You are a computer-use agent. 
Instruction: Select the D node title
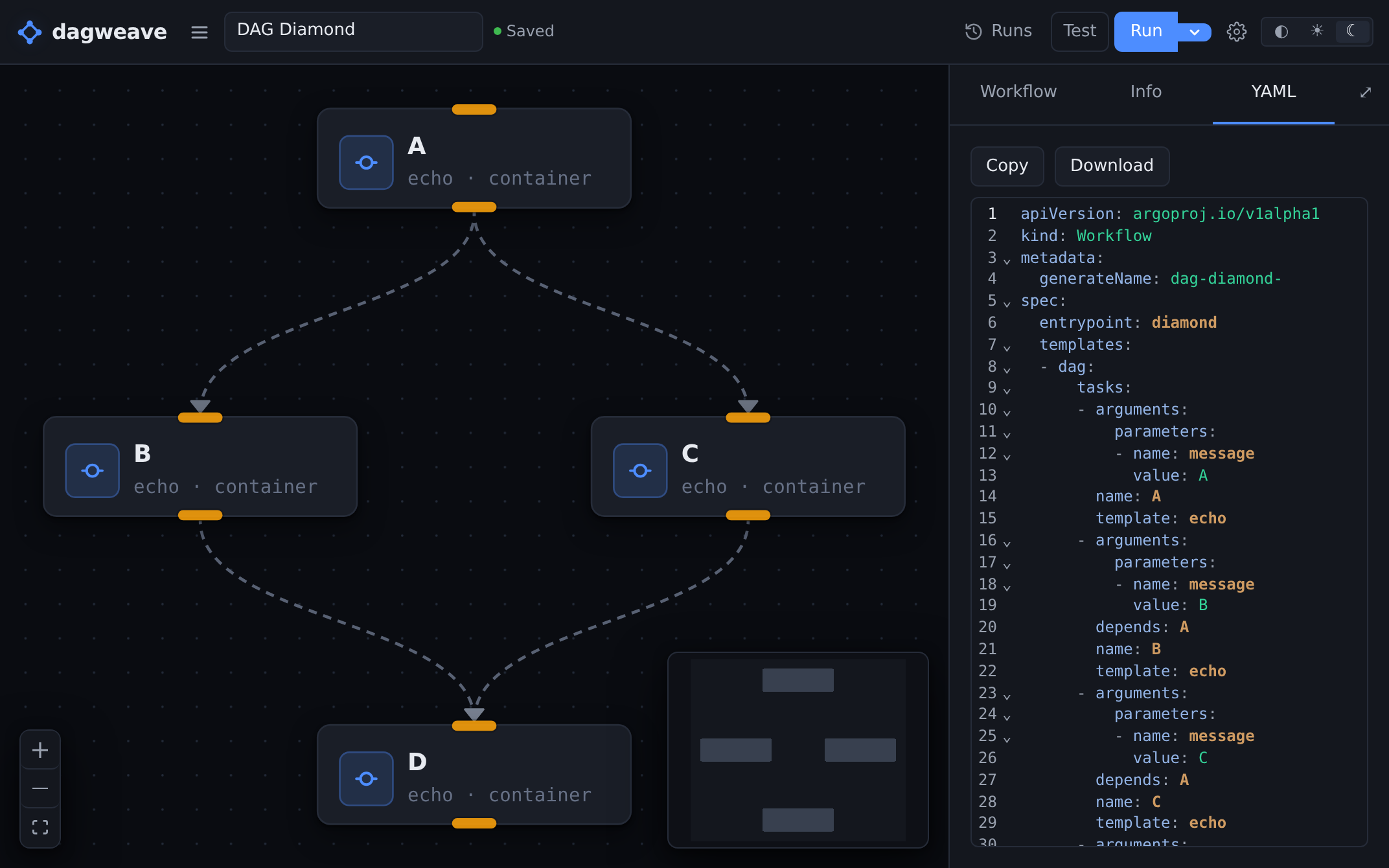(x=417, y=762)
